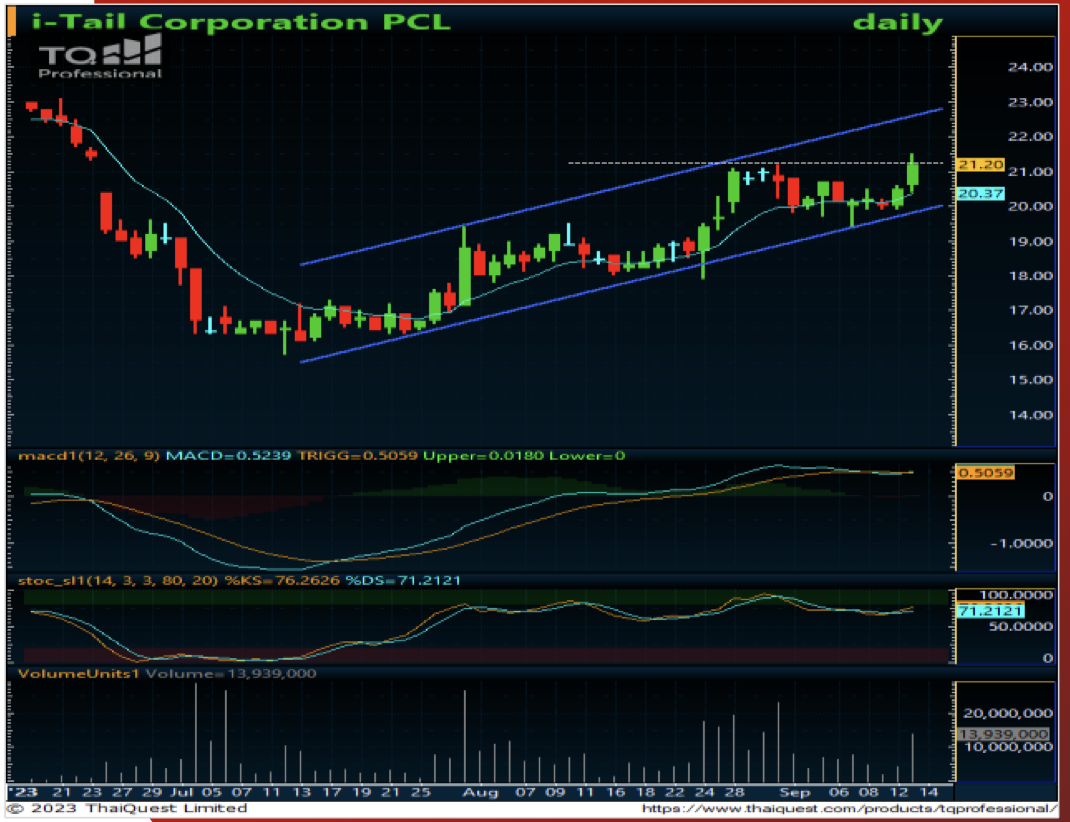Select the orange 0.5059 MACD value tag
1070x822 pixels.
pos(985,473)
